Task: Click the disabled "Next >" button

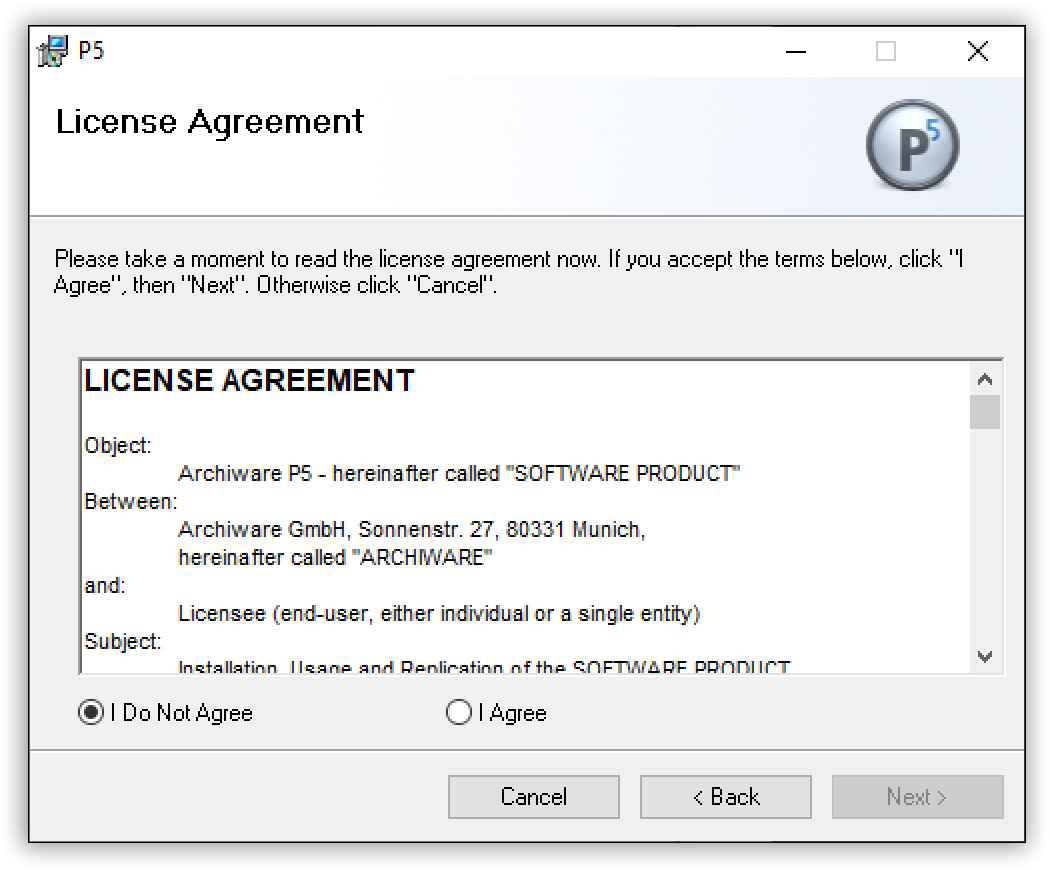Action: pos(917,797)
